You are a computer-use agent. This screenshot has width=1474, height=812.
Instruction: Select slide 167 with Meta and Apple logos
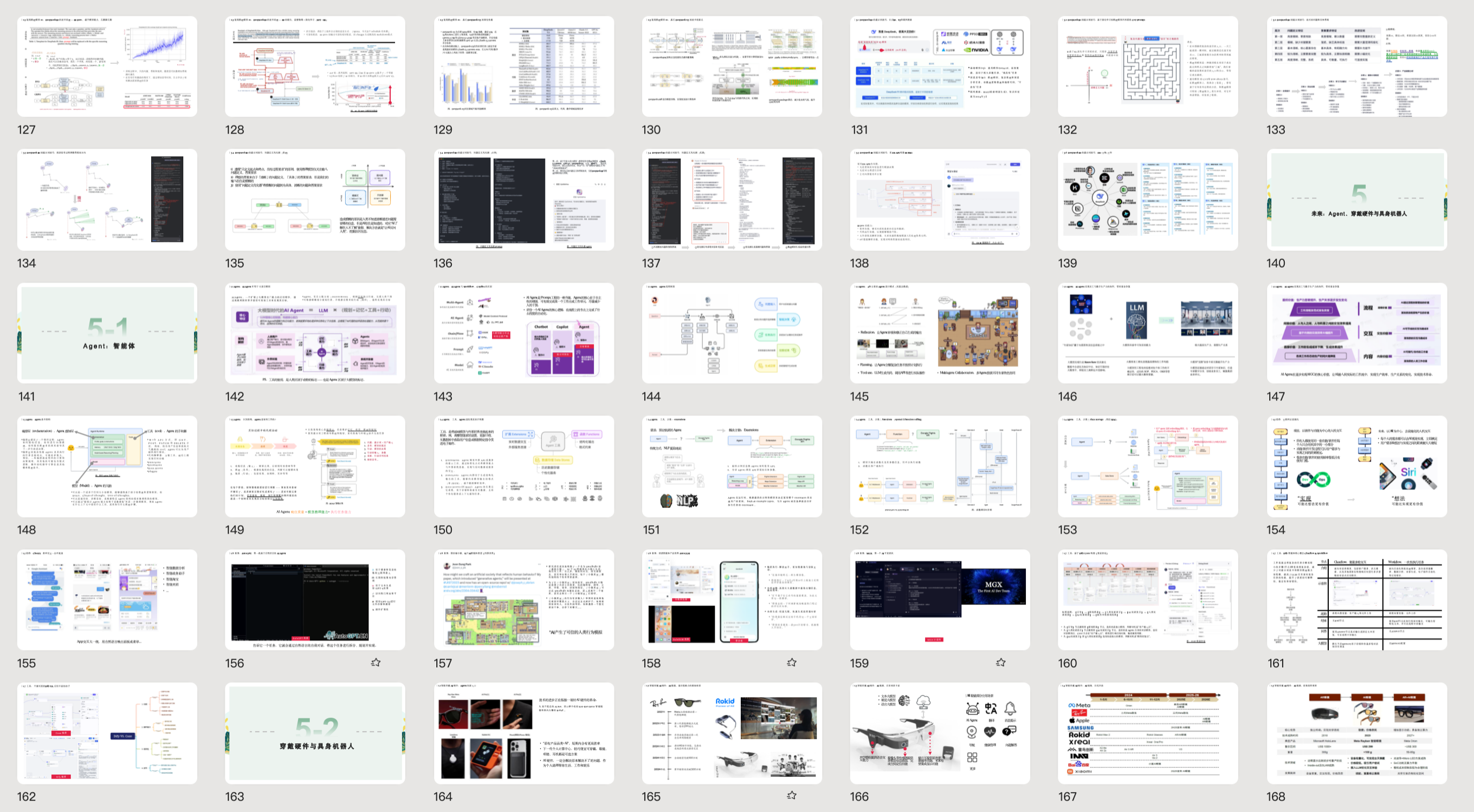[1147, 732]
